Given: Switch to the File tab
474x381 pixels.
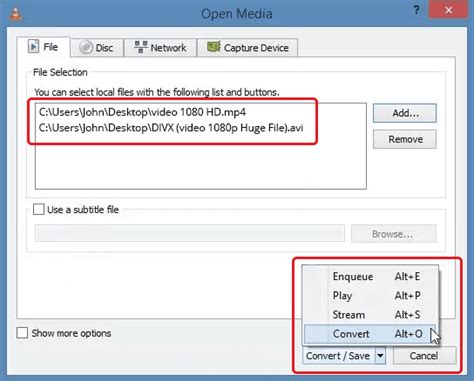Looking at the screenshot, I should [44, 47].
